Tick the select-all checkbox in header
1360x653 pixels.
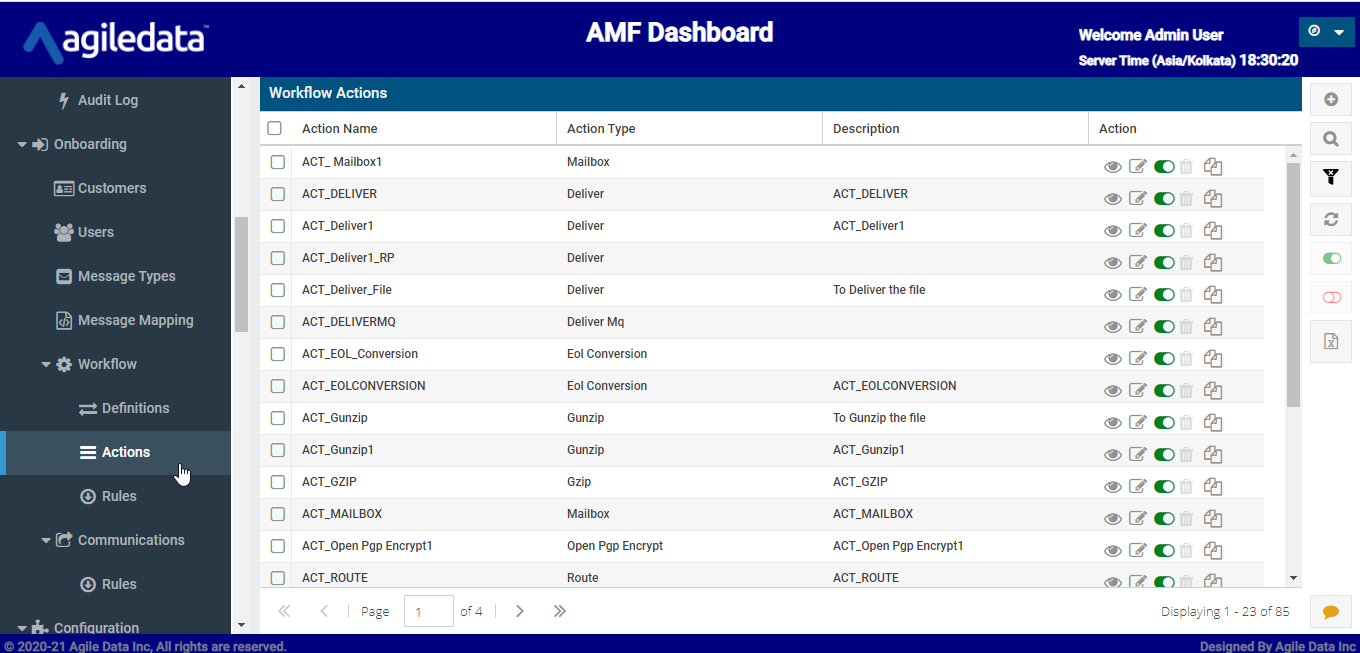click(x=275, y=128)
